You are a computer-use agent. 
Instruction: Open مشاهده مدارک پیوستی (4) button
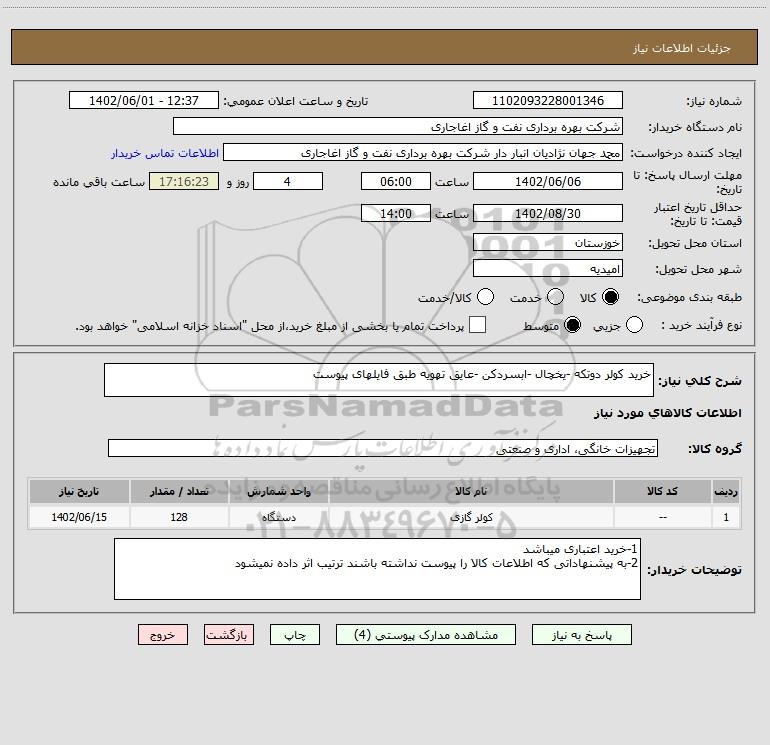point(426,635)
